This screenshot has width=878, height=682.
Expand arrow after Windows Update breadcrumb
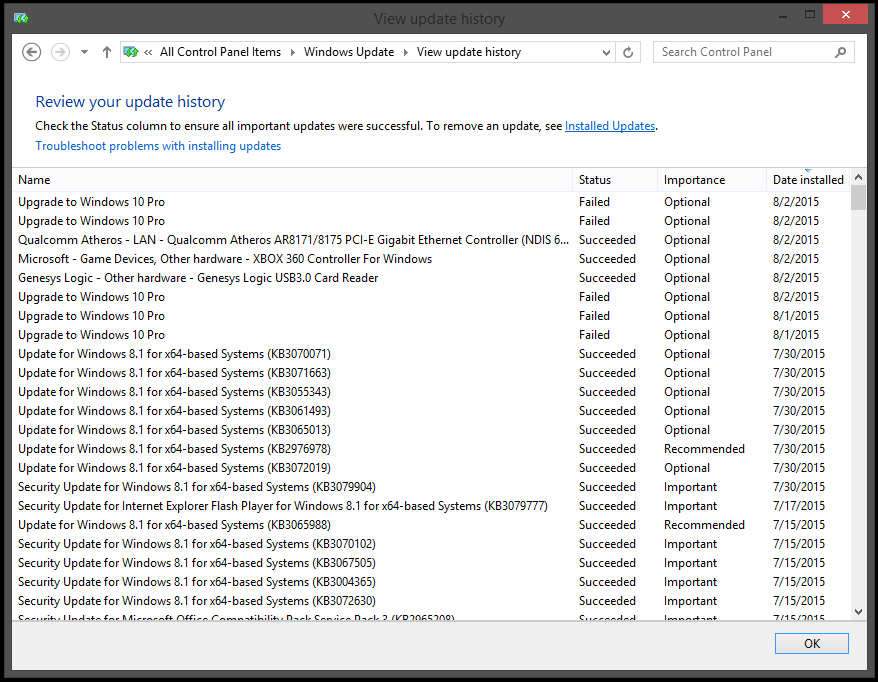point(405,52)
